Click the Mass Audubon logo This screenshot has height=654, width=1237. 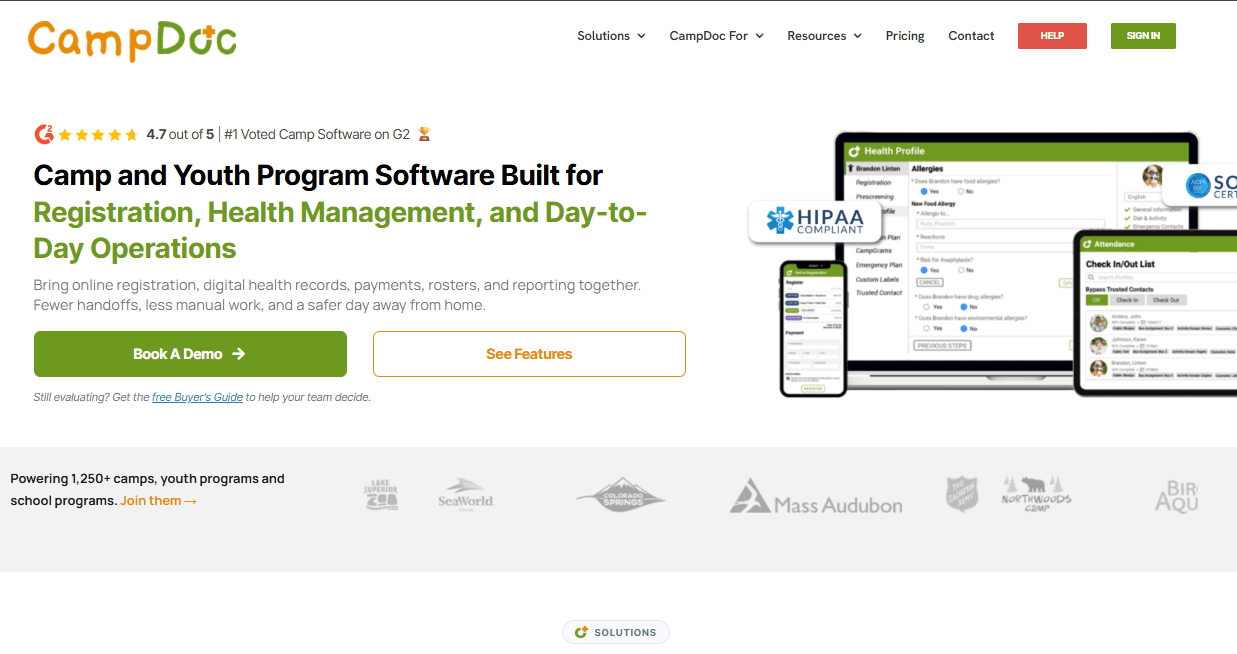click(x=816, y=496)
